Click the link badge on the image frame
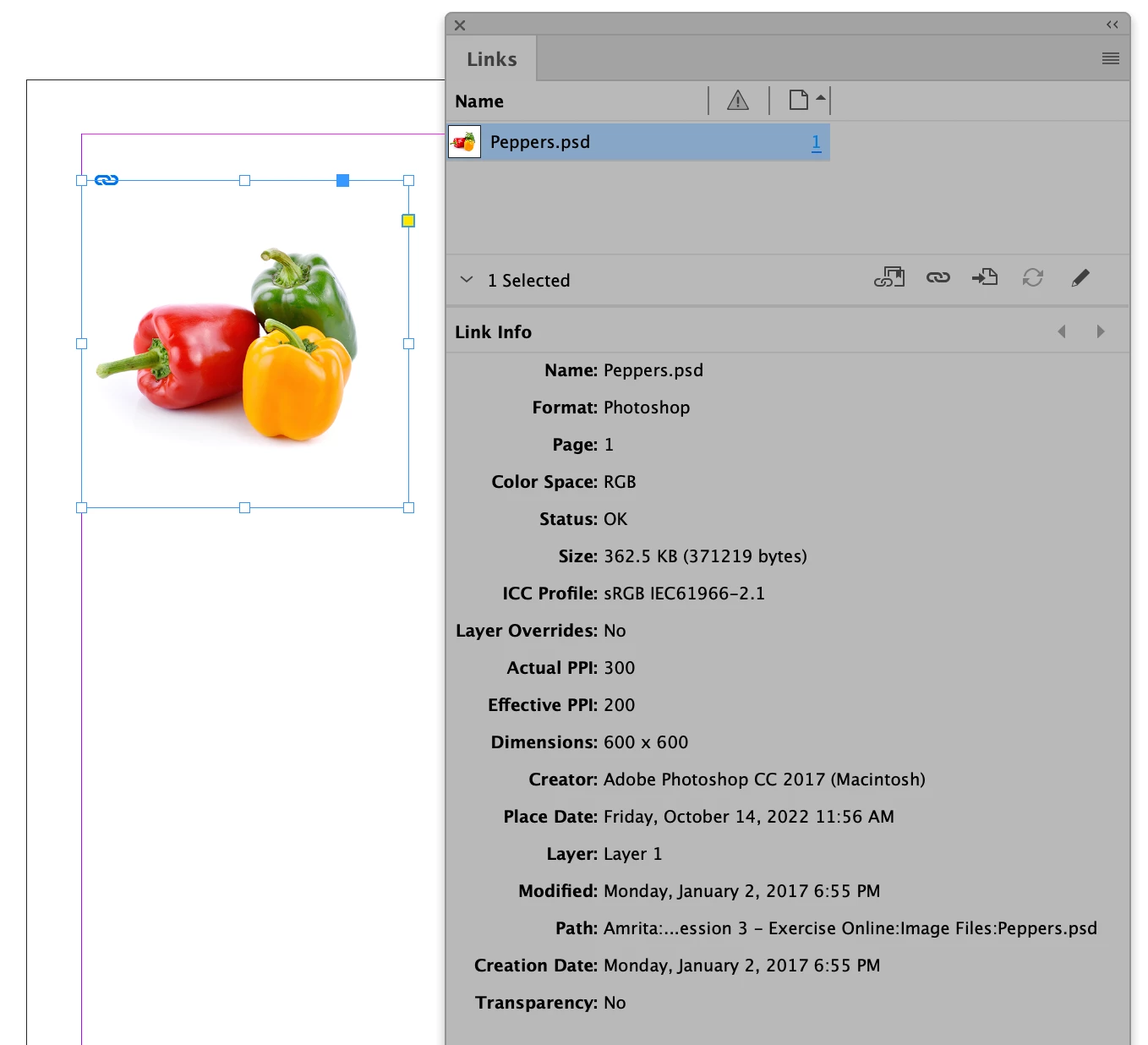 [107, 180]
